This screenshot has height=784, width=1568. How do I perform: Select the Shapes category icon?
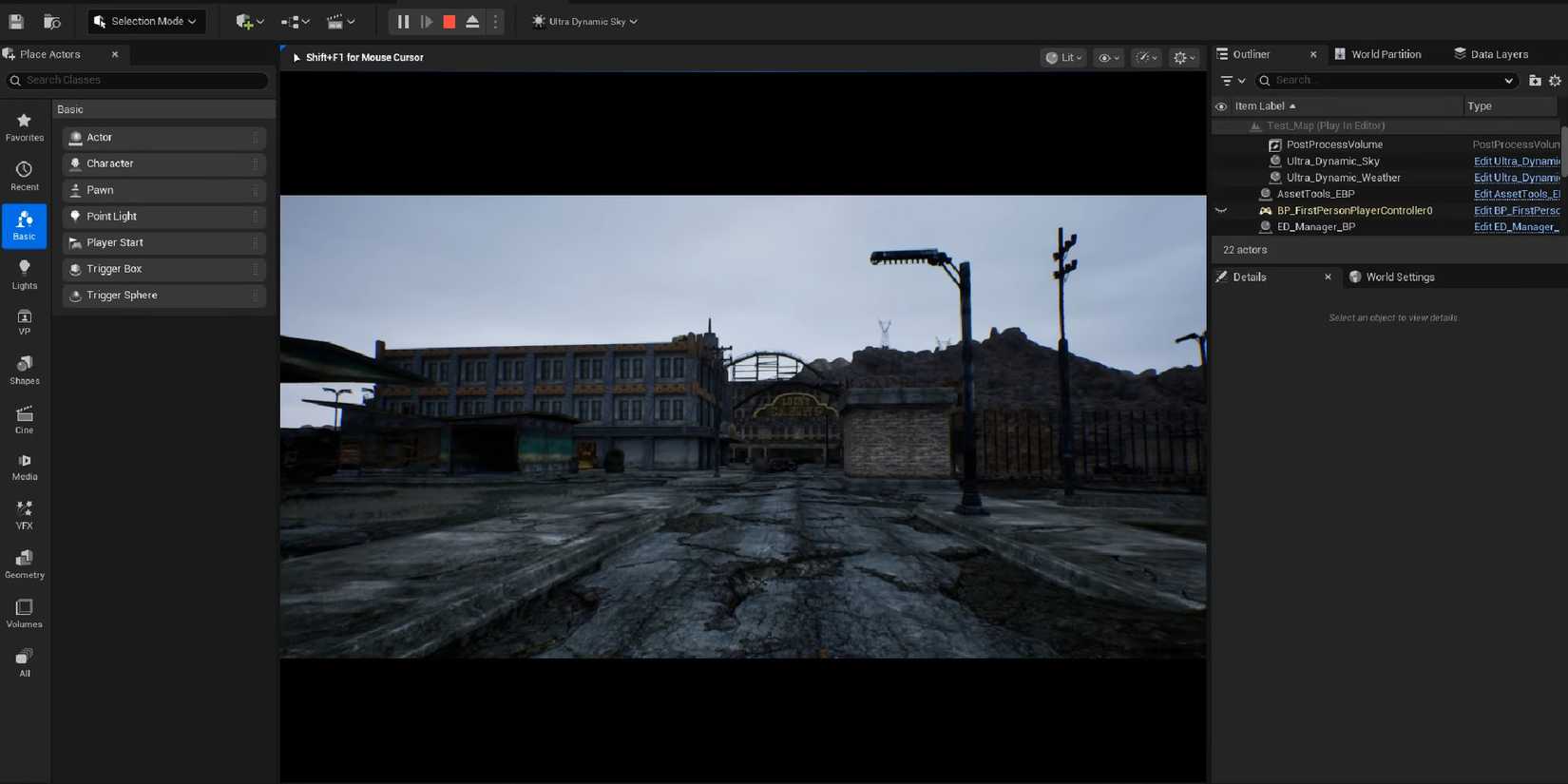pos(25,370)
